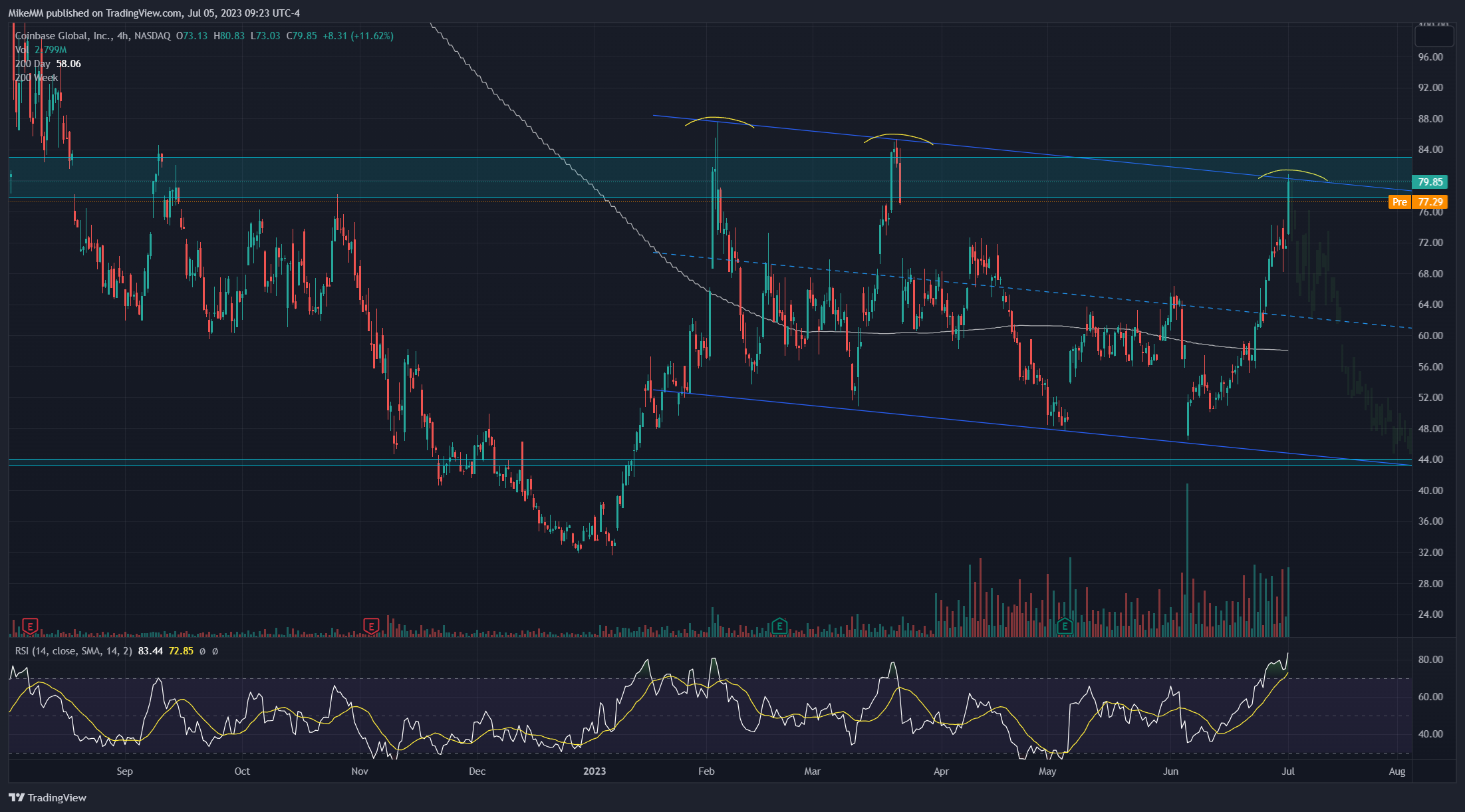Screen dimensions: 1465x812
Task: Click the Dec label on time axis
Action: coord(477,771)
